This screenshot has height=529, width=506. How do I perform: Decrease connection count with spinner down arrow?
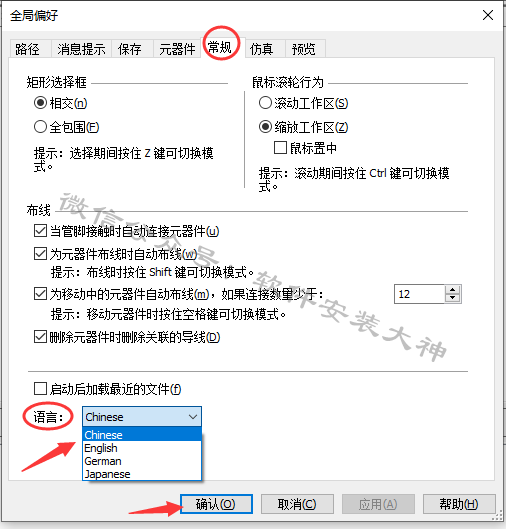(x=452, y=298)
